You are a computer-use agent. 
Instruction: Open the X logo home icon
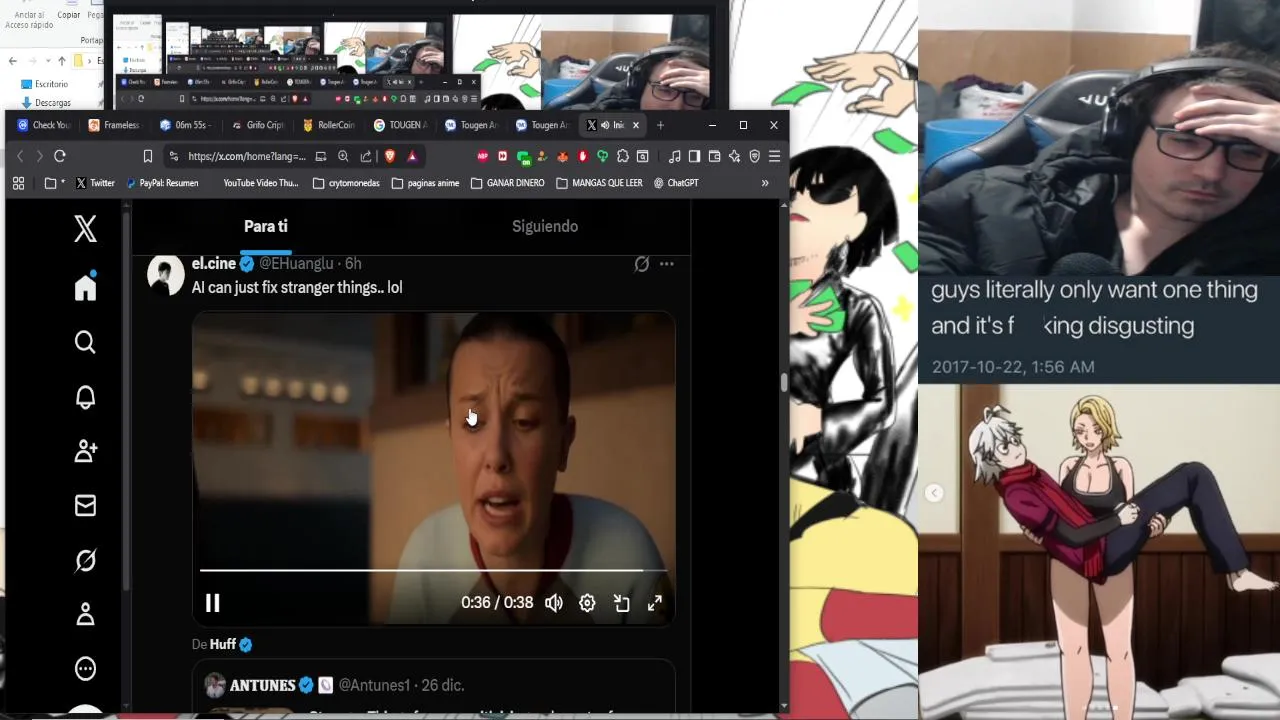coord(85,229)
